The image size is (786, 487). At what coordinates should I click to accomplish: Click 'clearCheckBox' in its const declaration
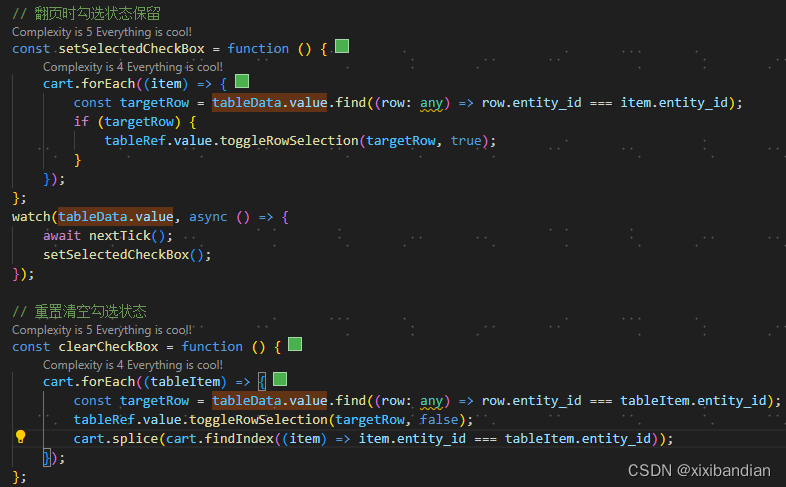point(108,347)
